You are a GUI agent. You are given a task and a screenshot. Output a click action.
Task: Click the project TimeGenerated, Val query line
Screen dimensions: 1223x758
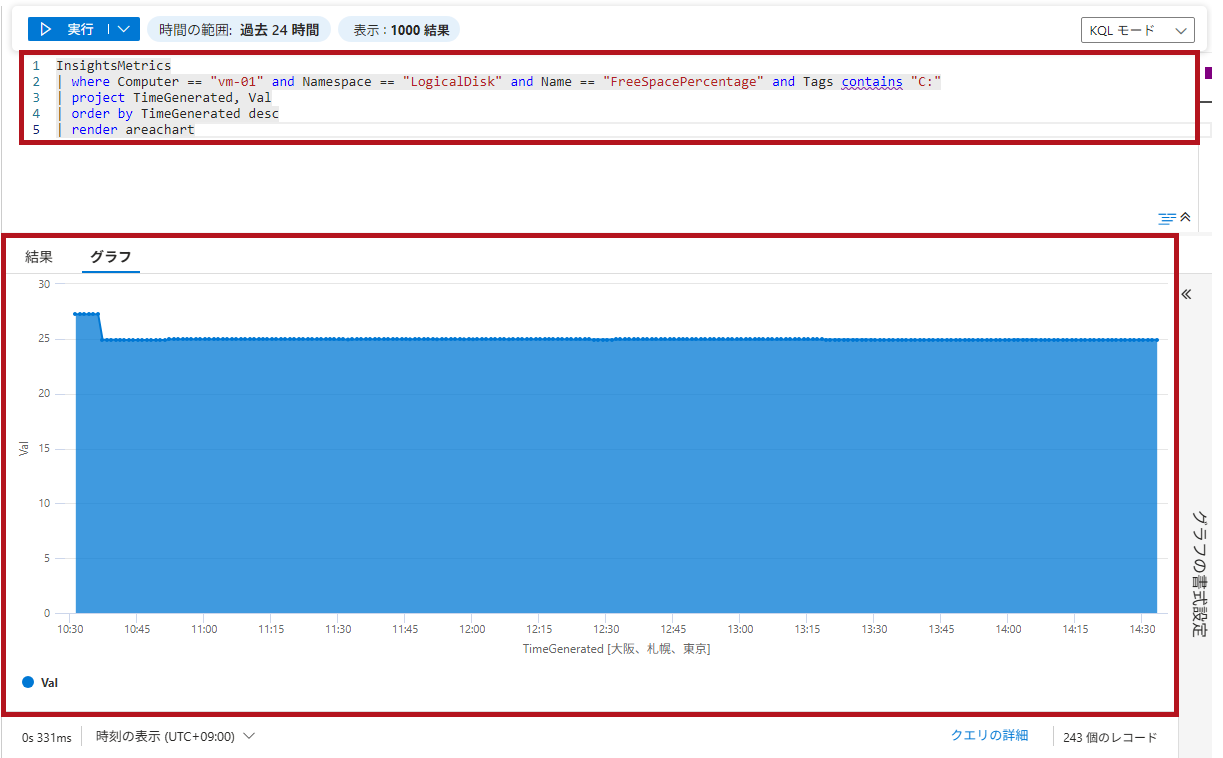170,98
